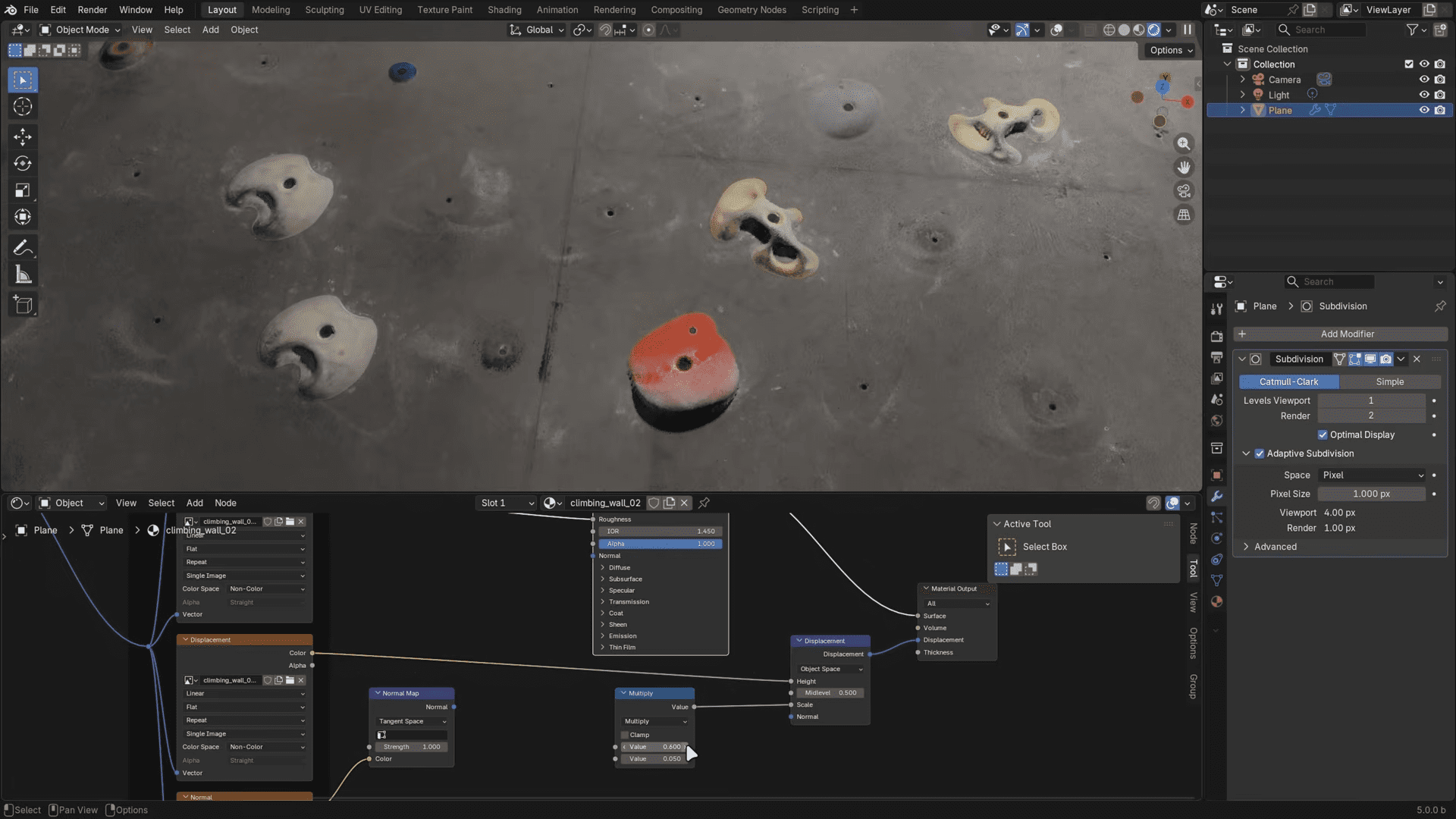Activate the Rotate tool
The image size is (1456, 819).
pos(23,163)
